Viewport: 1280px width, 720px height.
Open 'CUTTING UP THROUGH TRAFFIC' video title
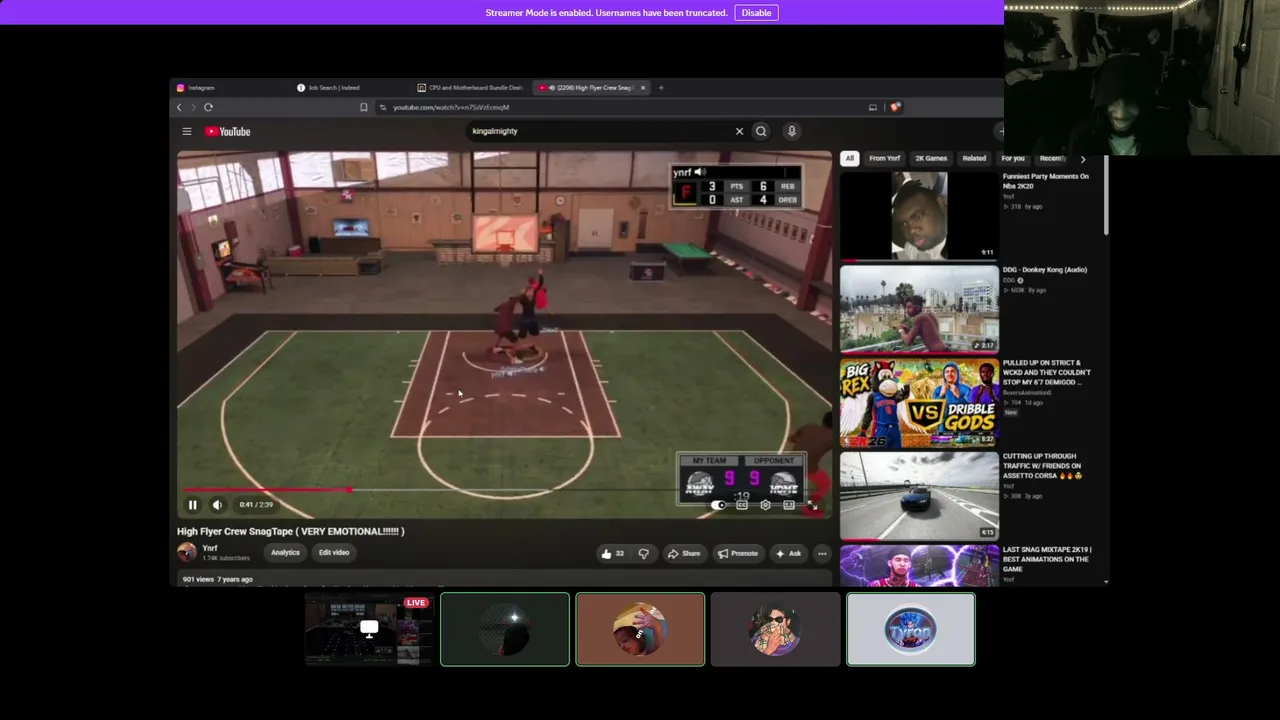point(1042,466)
